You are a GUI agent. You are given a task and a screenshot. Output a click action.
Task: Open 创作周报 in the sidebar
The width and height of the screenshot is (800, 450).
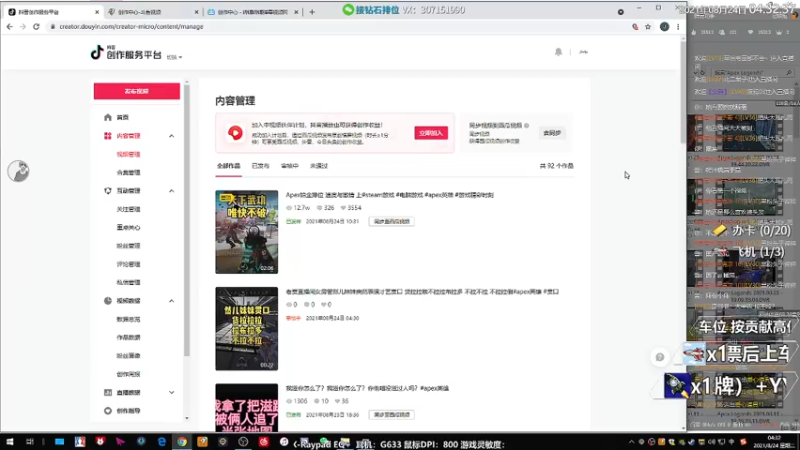click(128, 374)
